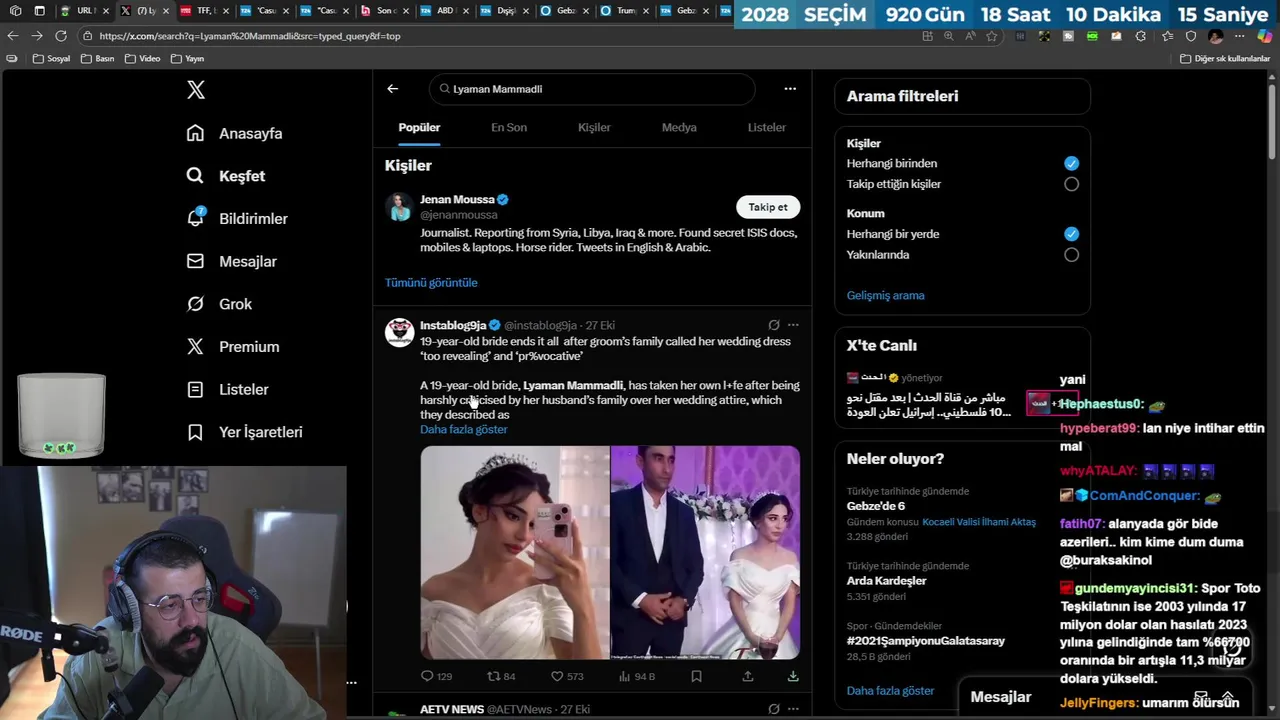Open Arda Kardeşler trend
This screenshot has height=720, width=1280.
887,581
